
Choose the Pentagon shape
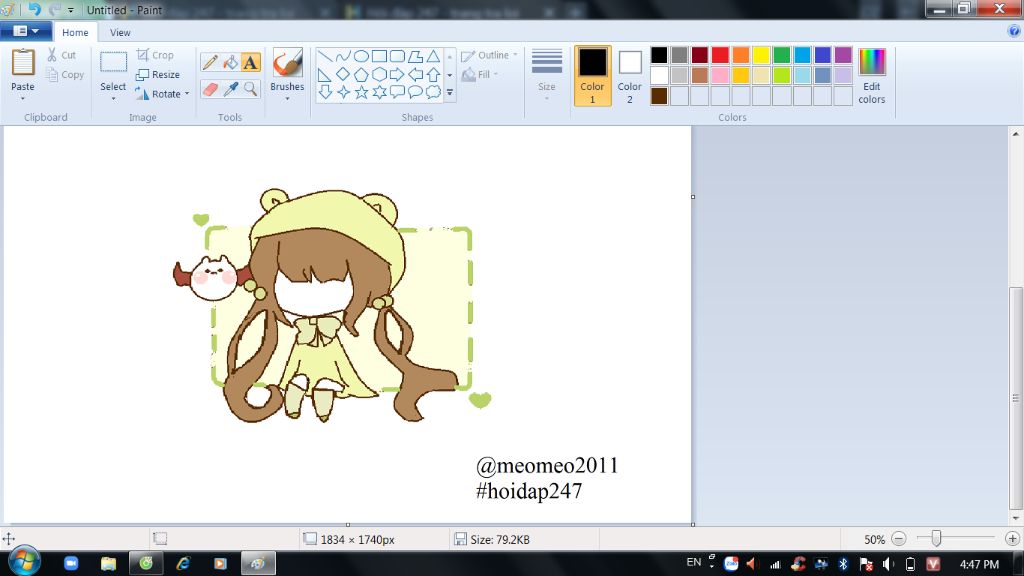pyautogui.click(x=361, y=74)
